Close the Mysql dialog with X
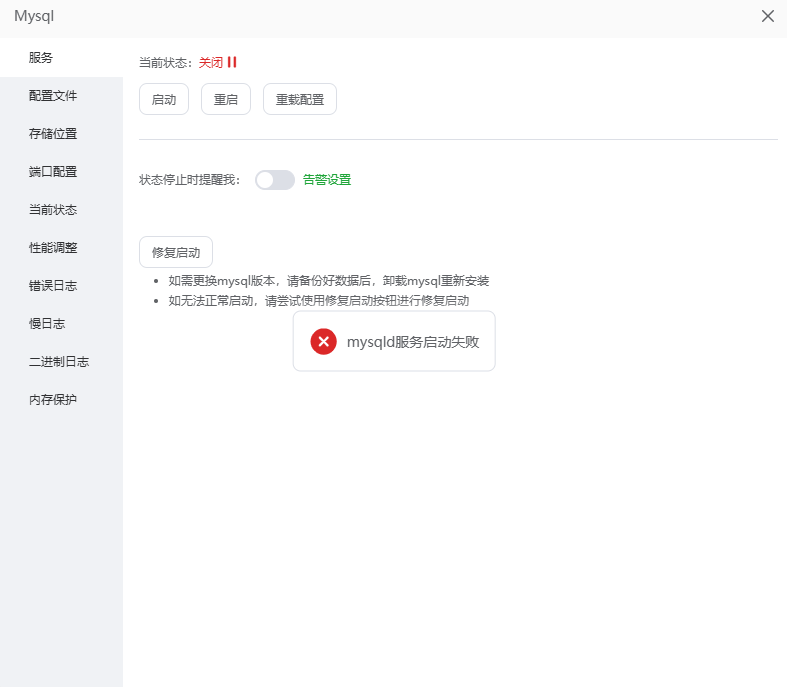 (767, 16)
